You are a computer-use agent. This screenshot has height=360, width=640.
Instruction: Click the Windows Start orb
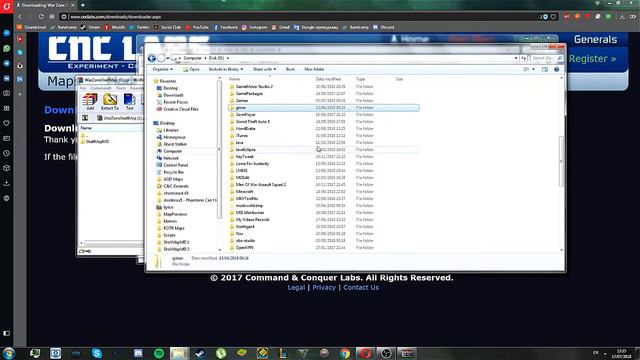9,353
